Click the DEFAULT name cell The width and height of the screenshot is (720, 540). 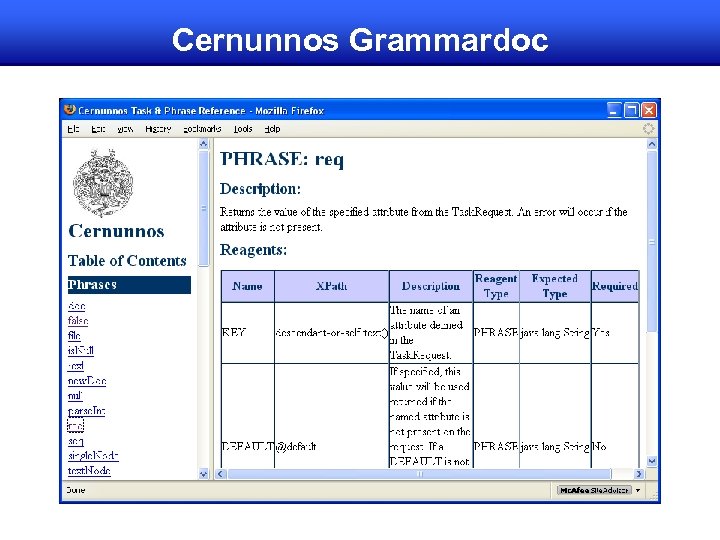tap(248, 446)
